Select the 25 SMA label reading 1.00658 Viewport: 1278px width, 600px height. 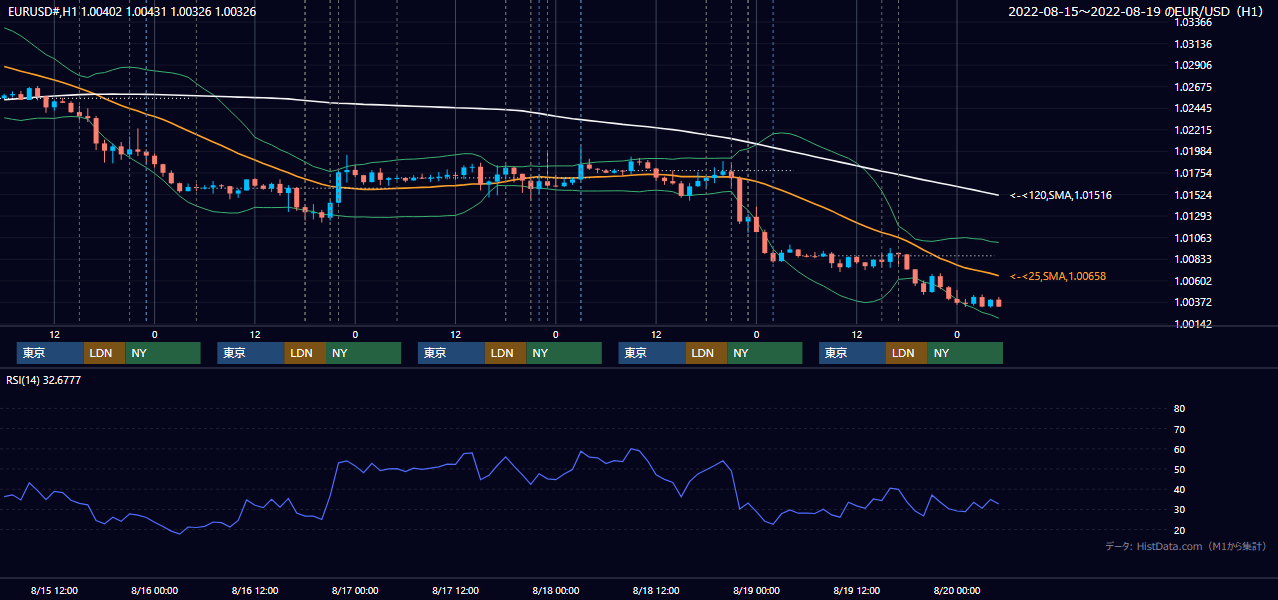[1058, 276]
